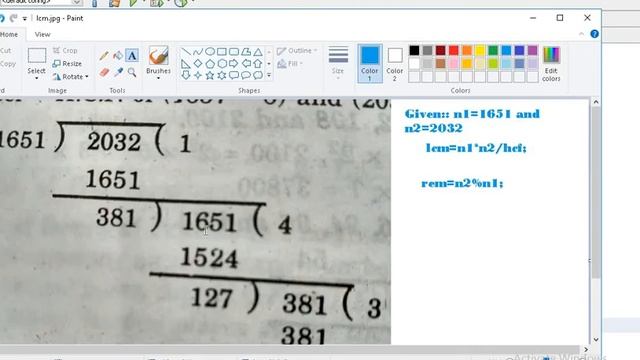Click the Cut button
The height and width of the screenshot is (360, 640).
(6, 51)
